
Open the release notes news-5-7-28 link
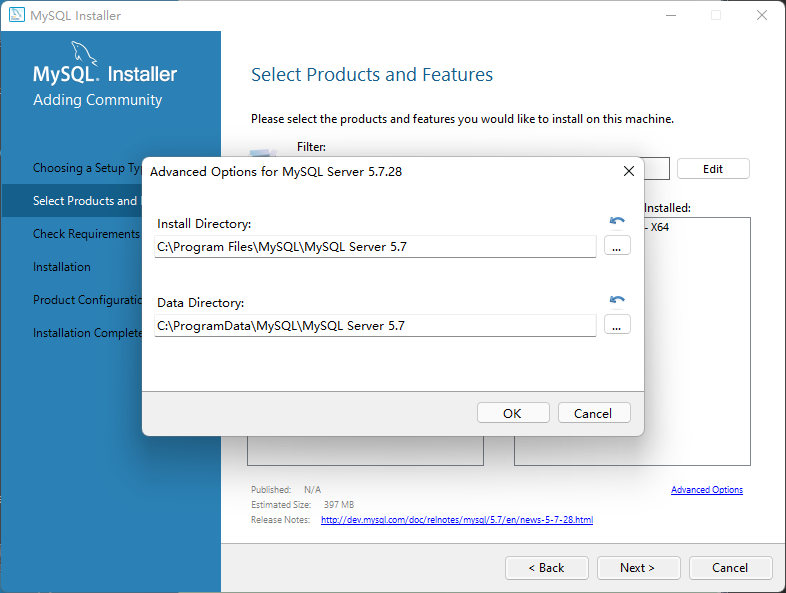(457, 520)
